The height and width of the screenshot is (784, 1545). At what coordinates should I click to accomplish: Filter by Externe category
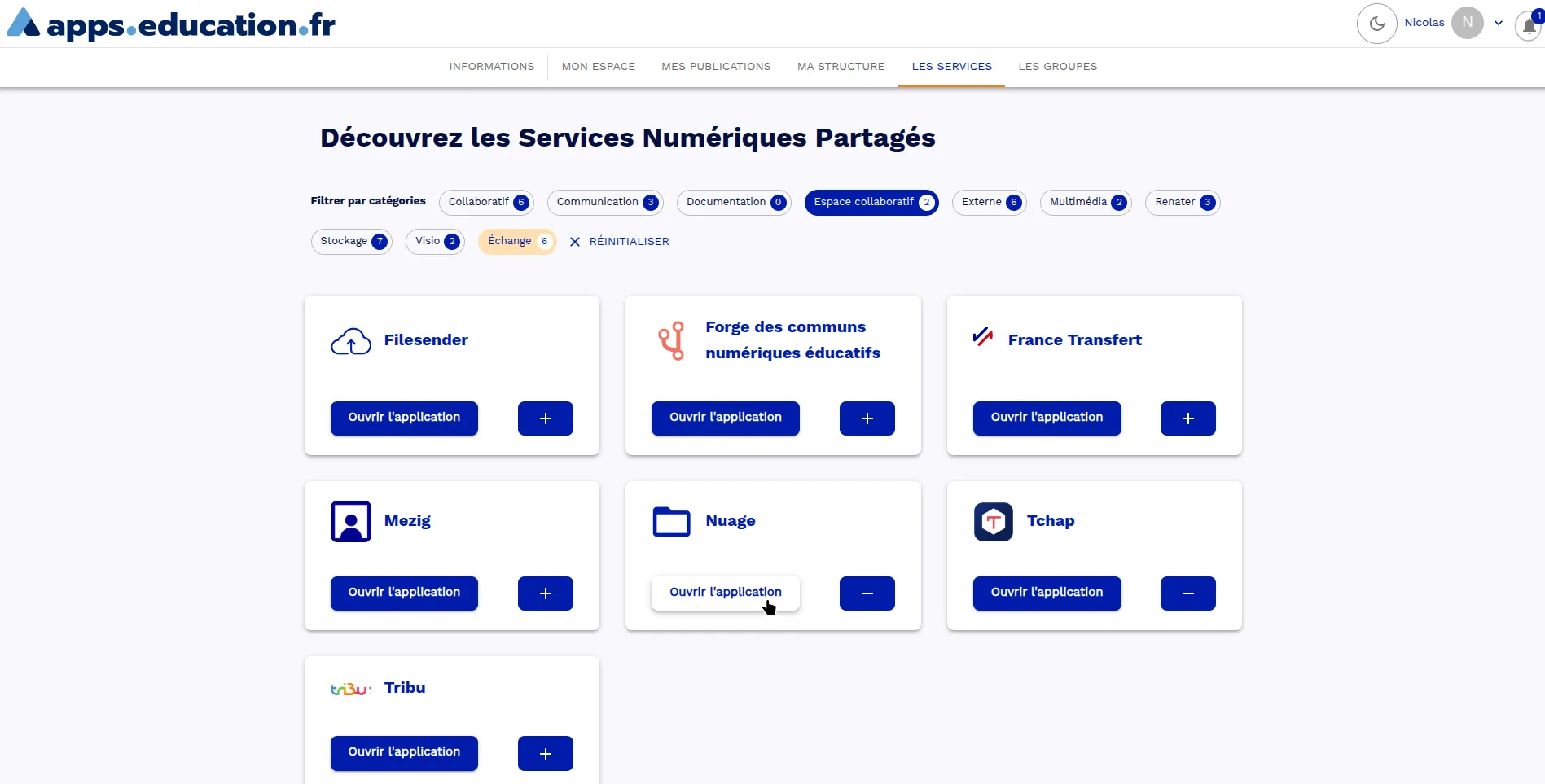pos(990,202)
